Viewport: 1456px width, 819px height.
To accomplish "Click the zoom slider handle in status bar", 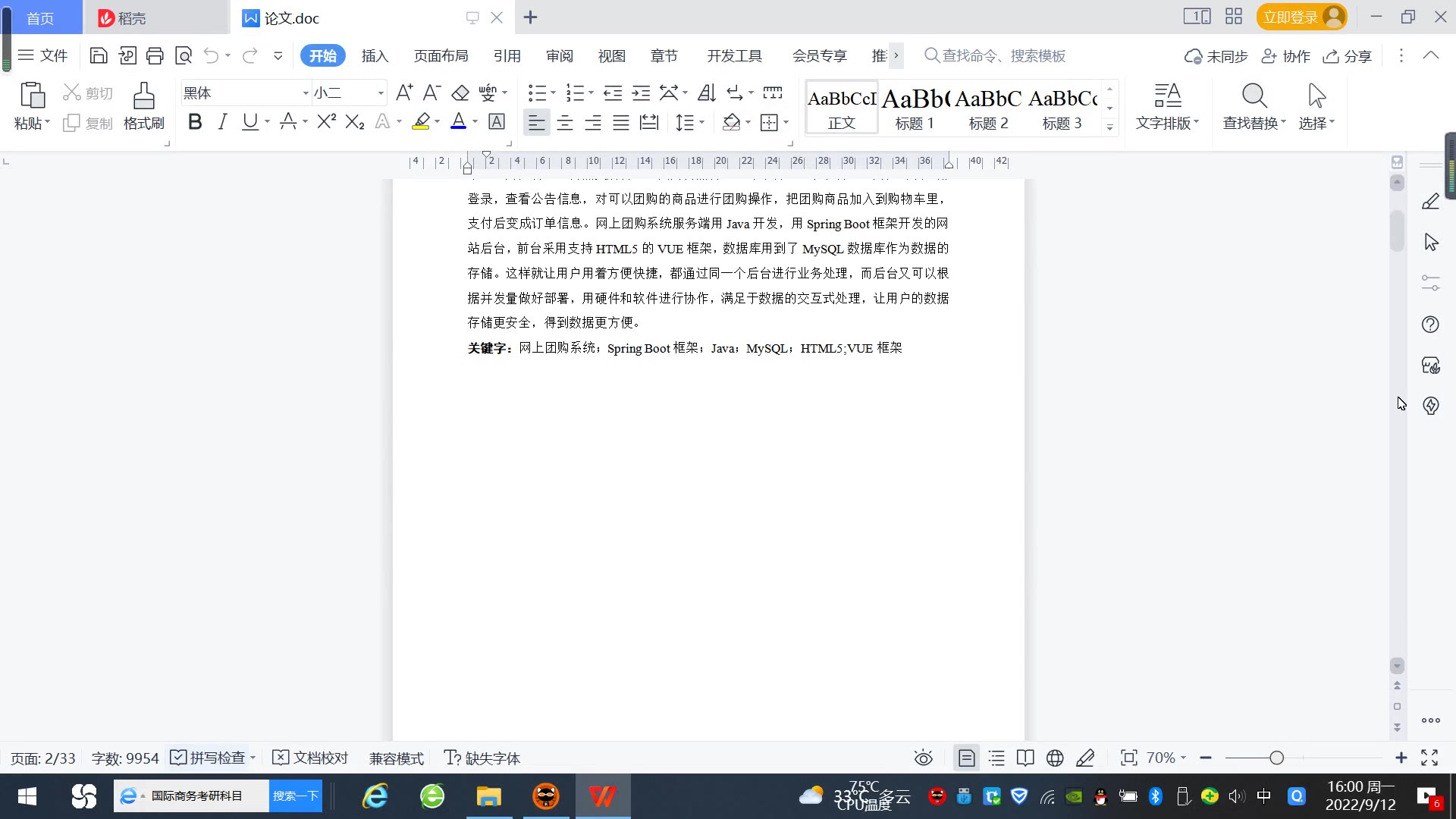I will pyautogui.click(x=1277, y=758).
